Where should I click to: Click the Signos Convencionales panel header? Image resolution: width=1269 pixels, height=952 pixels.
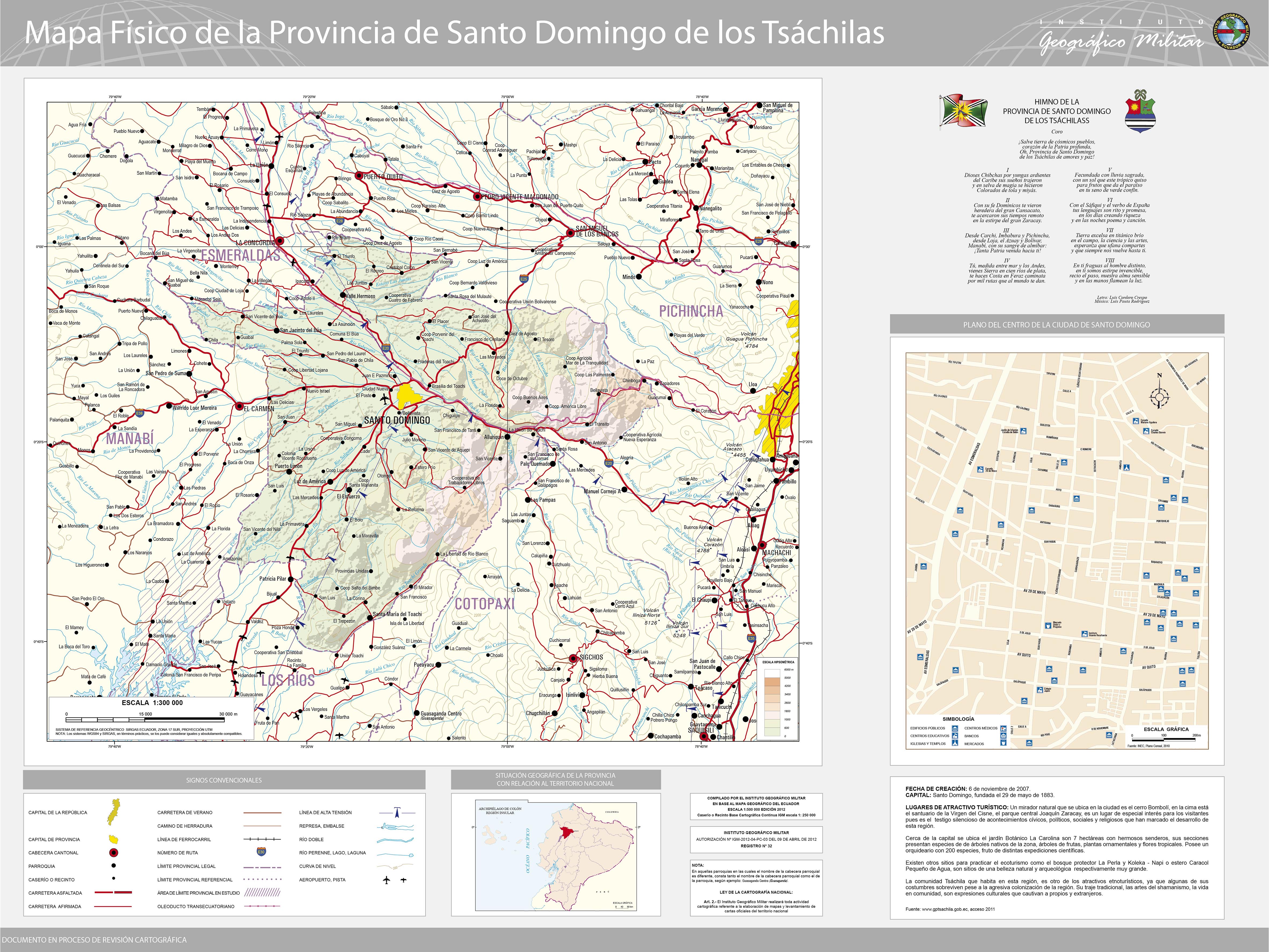coord(224,780)
